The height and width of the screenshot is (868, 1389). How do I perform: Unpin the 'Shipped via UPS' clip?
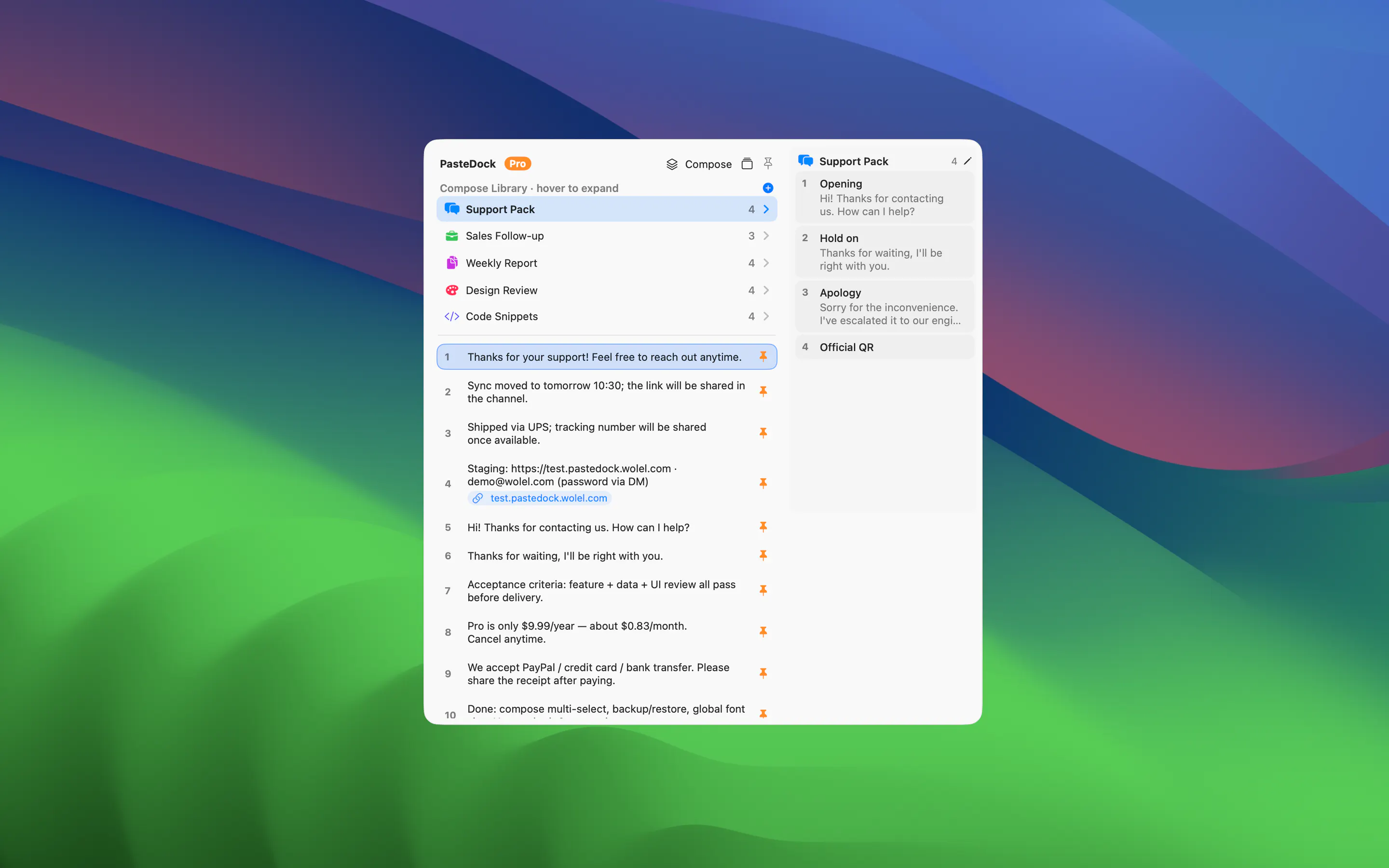pyautogui.click(x=763, y=433)
